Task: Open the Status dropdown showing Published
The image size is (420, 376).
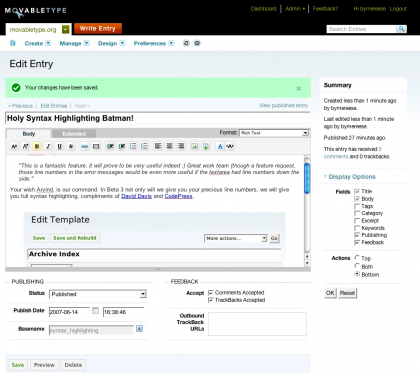Action: coord(98,294)
